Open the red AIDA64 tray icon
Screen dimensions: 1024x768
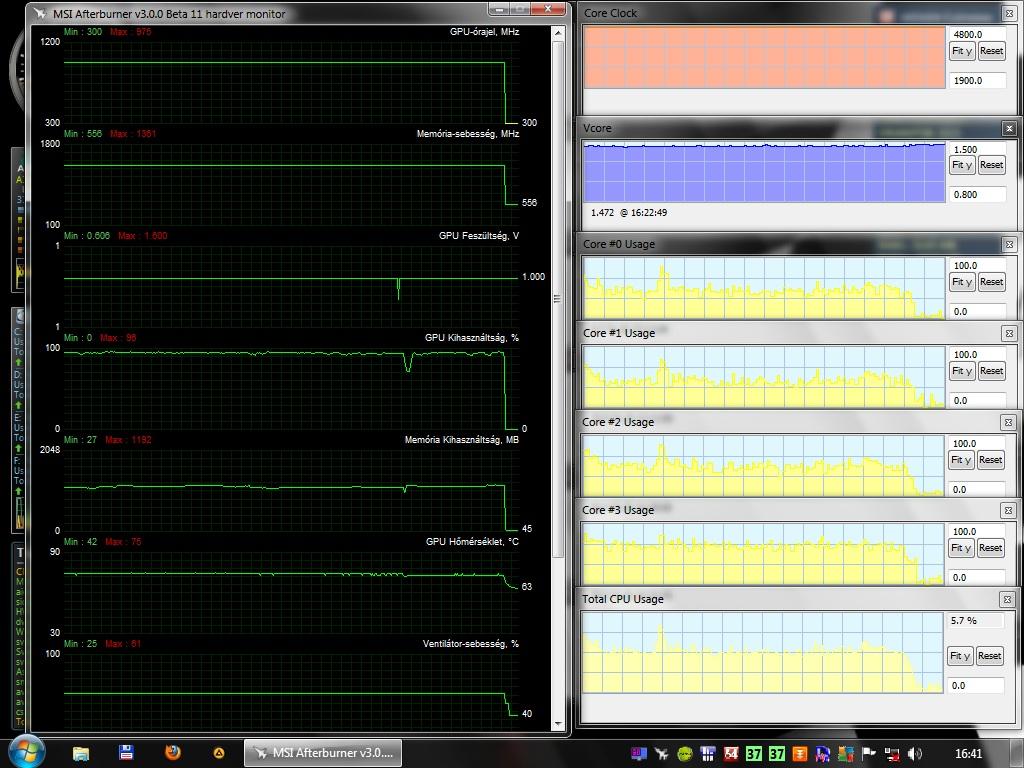(731, 754)
